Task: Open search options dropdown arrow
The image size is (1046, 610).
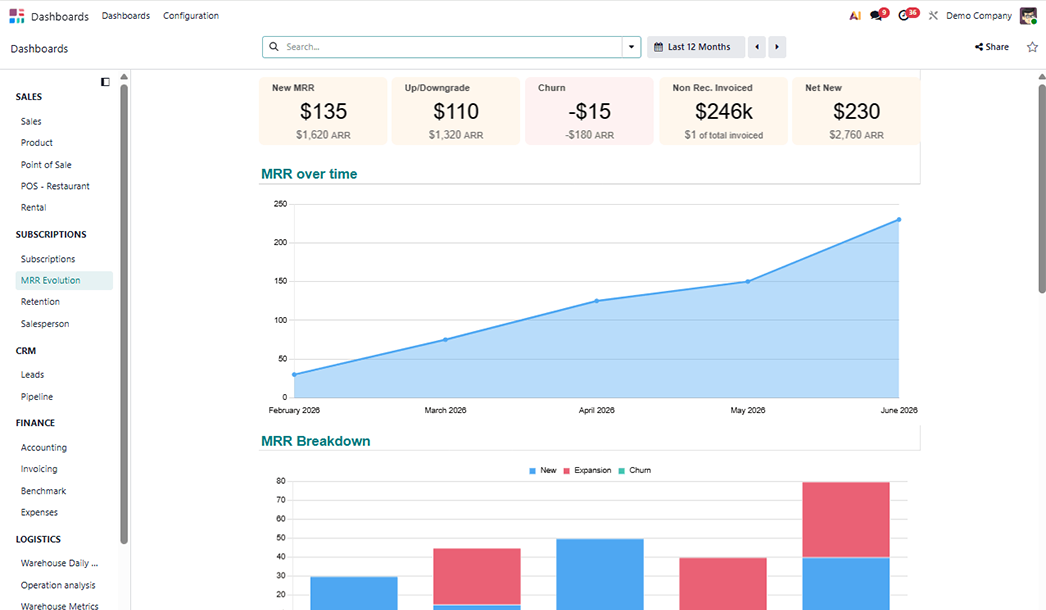Action: pyautogui.click(x=631, y=47)
